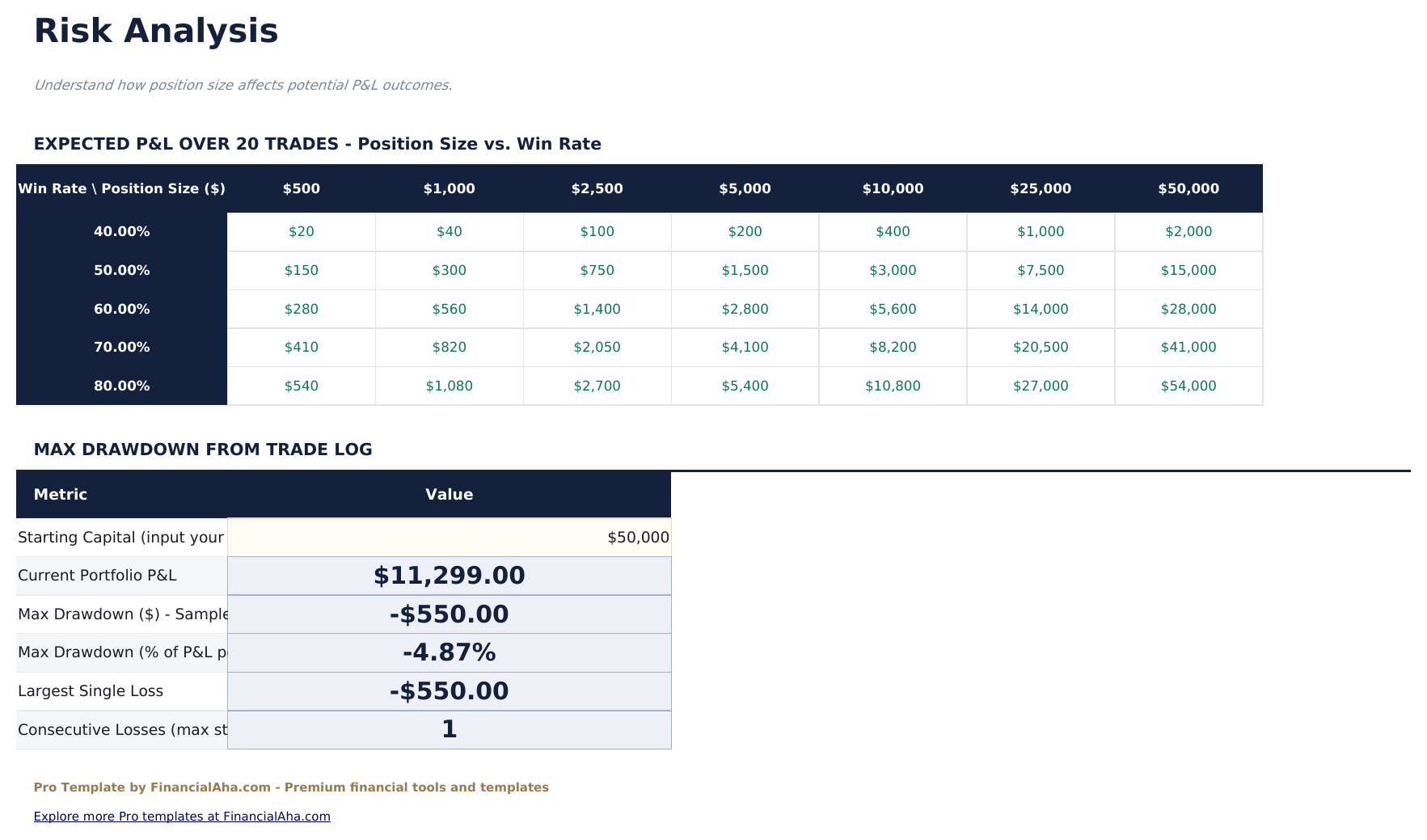
Task: Open the FinancialAha.com templates link
Action: coord(181,816)
